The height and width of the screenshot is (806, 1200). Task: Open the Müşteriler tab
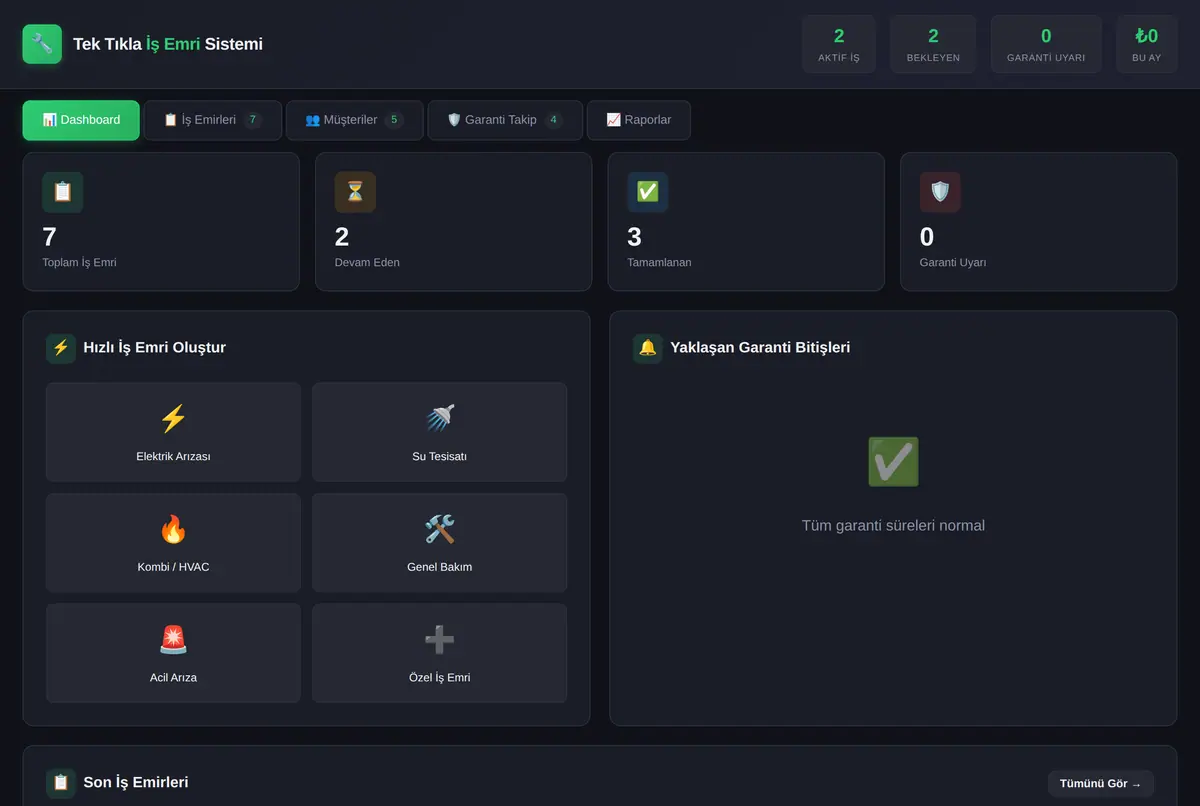(355, 120)
